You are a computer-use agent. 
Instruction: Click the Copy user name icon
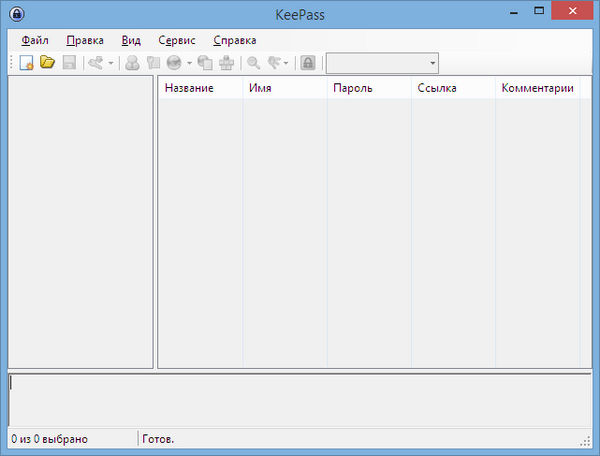click(x=132, y=63)
